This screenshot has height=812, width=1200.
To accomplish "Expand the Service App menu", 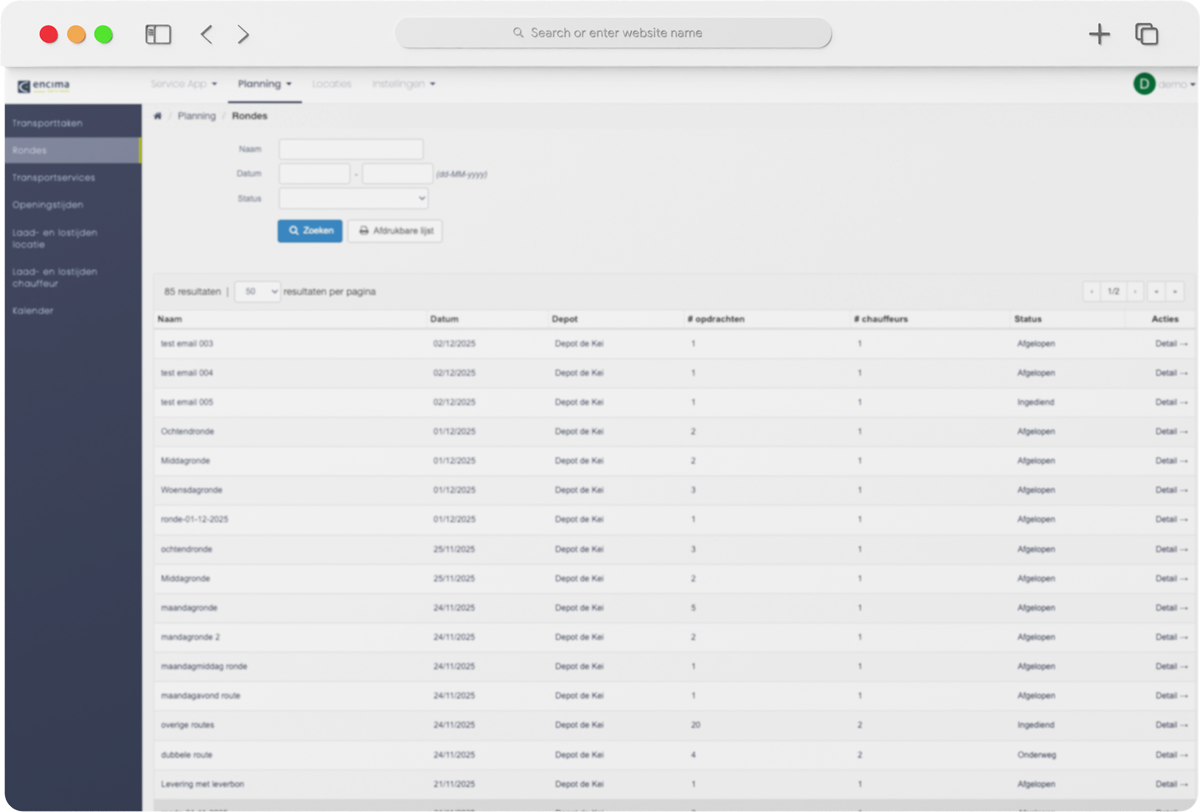I will point(183,84).
